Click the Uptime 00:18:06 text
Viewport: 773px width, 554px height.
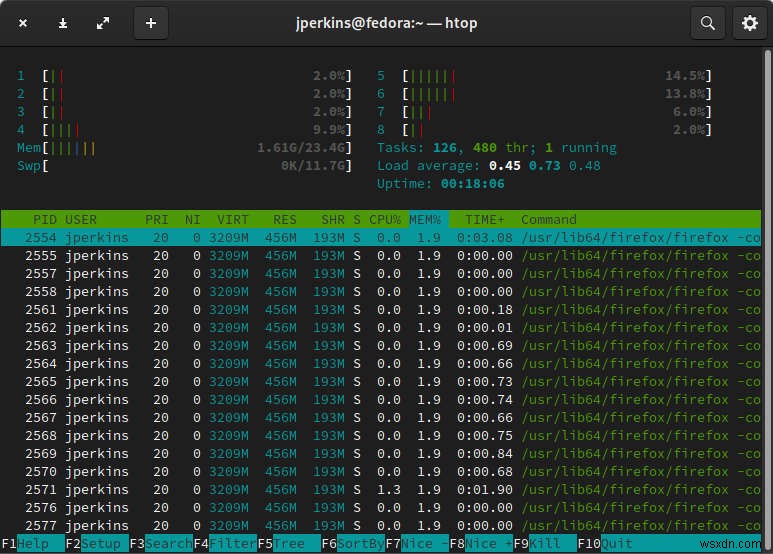tap(441, 184)
